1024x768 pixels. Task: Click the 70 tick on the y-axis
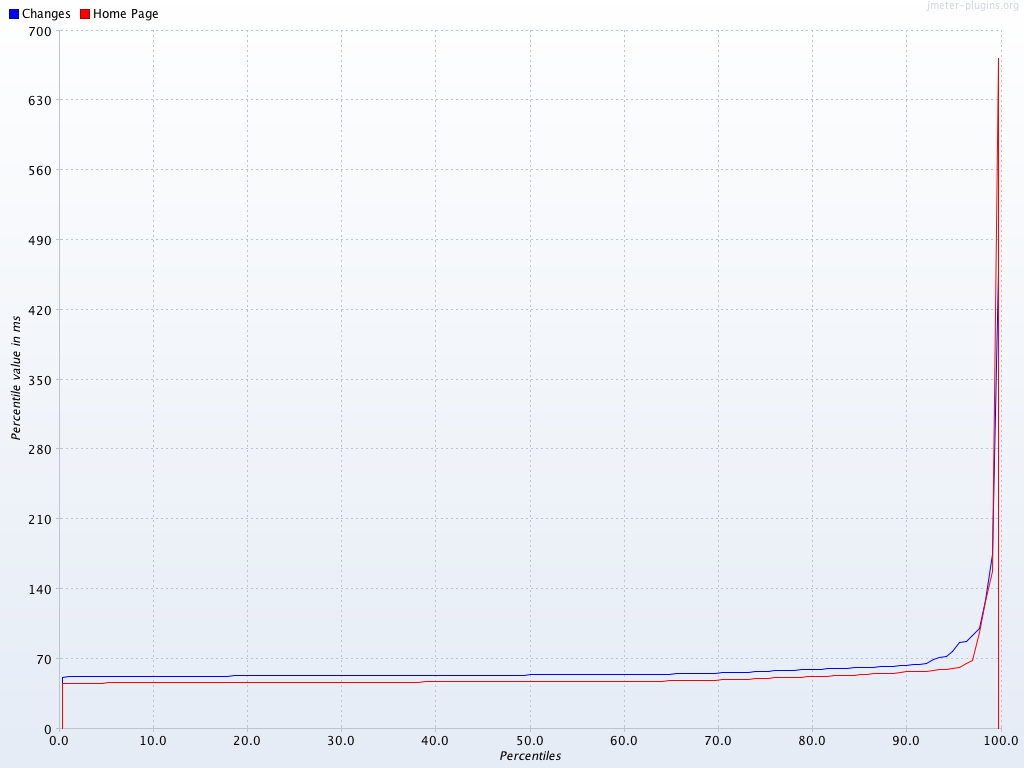[43, 659]
